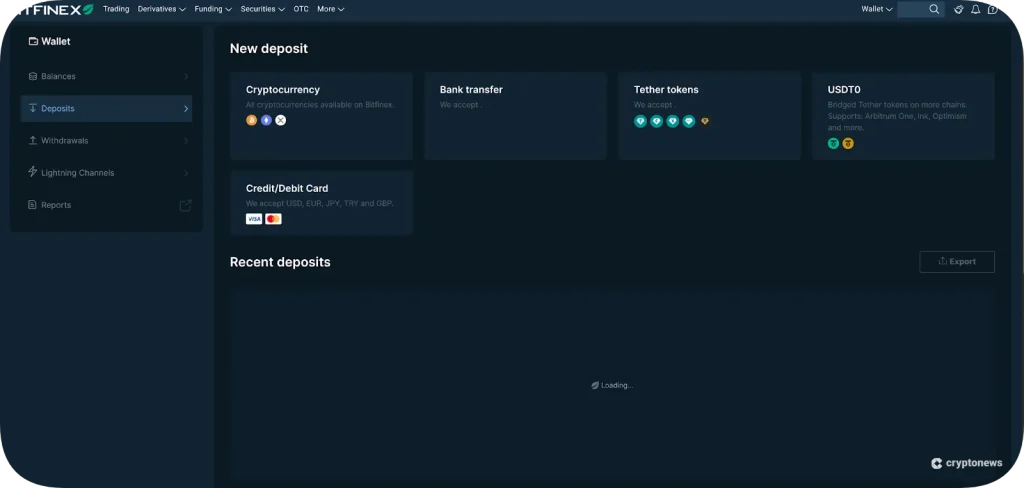
Task: Click the Visa card logo
Action: (x=254, y=219)
